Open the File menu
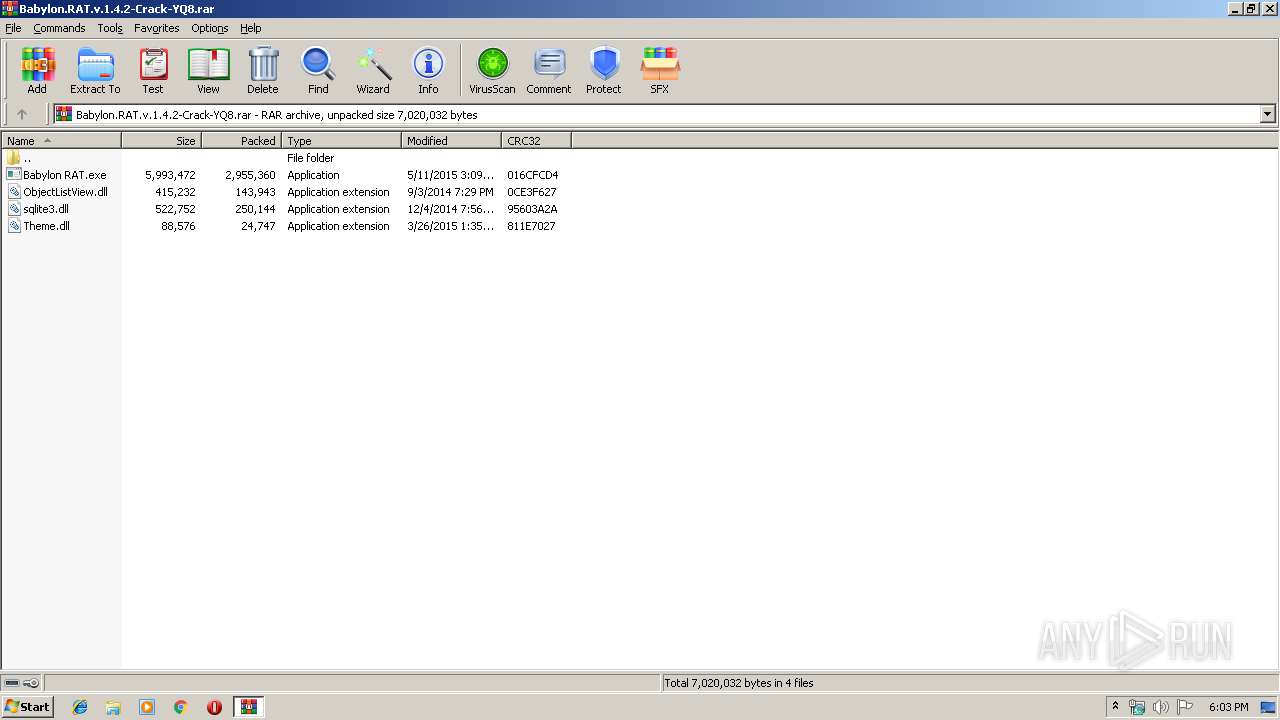The width and height of the screenshot is (1280, 720). click(x=13, y=28)
